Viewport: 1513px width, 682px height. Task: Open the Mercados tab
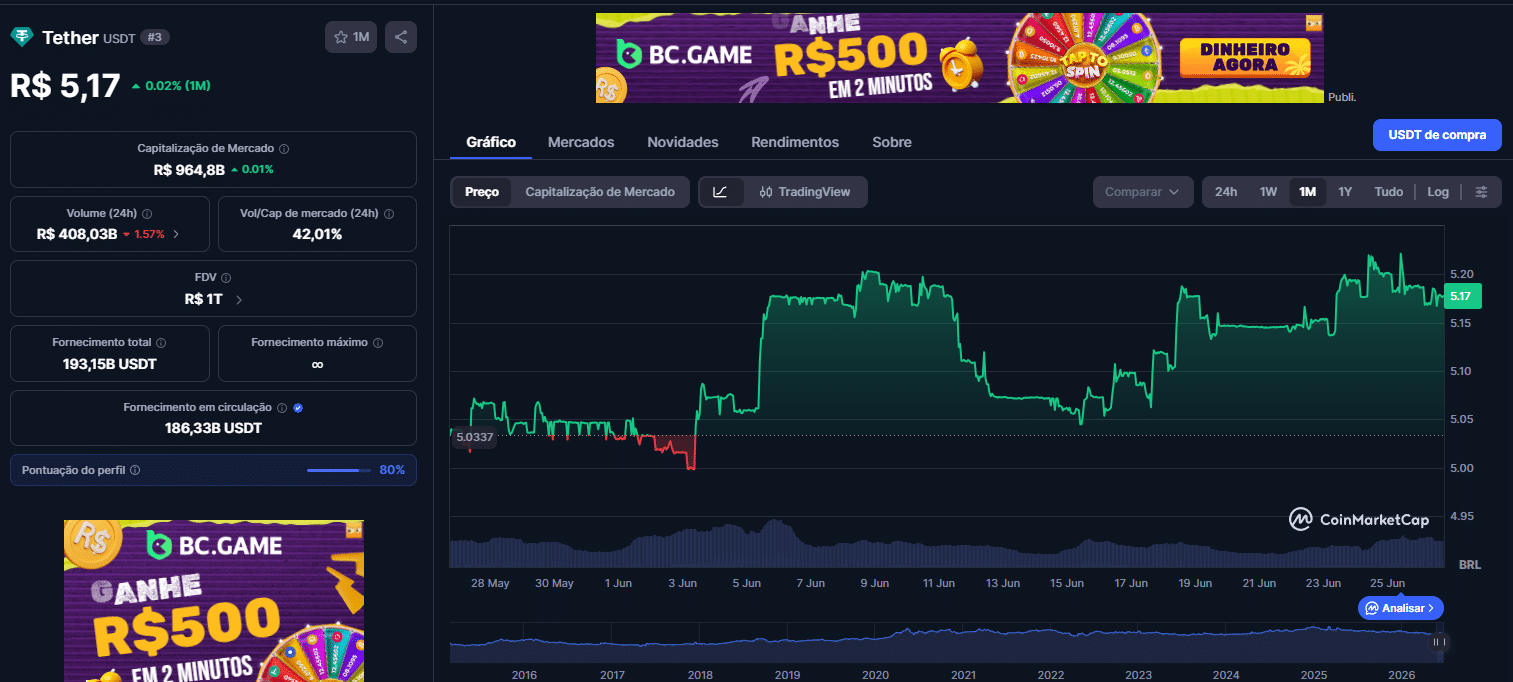click(581, 142)
